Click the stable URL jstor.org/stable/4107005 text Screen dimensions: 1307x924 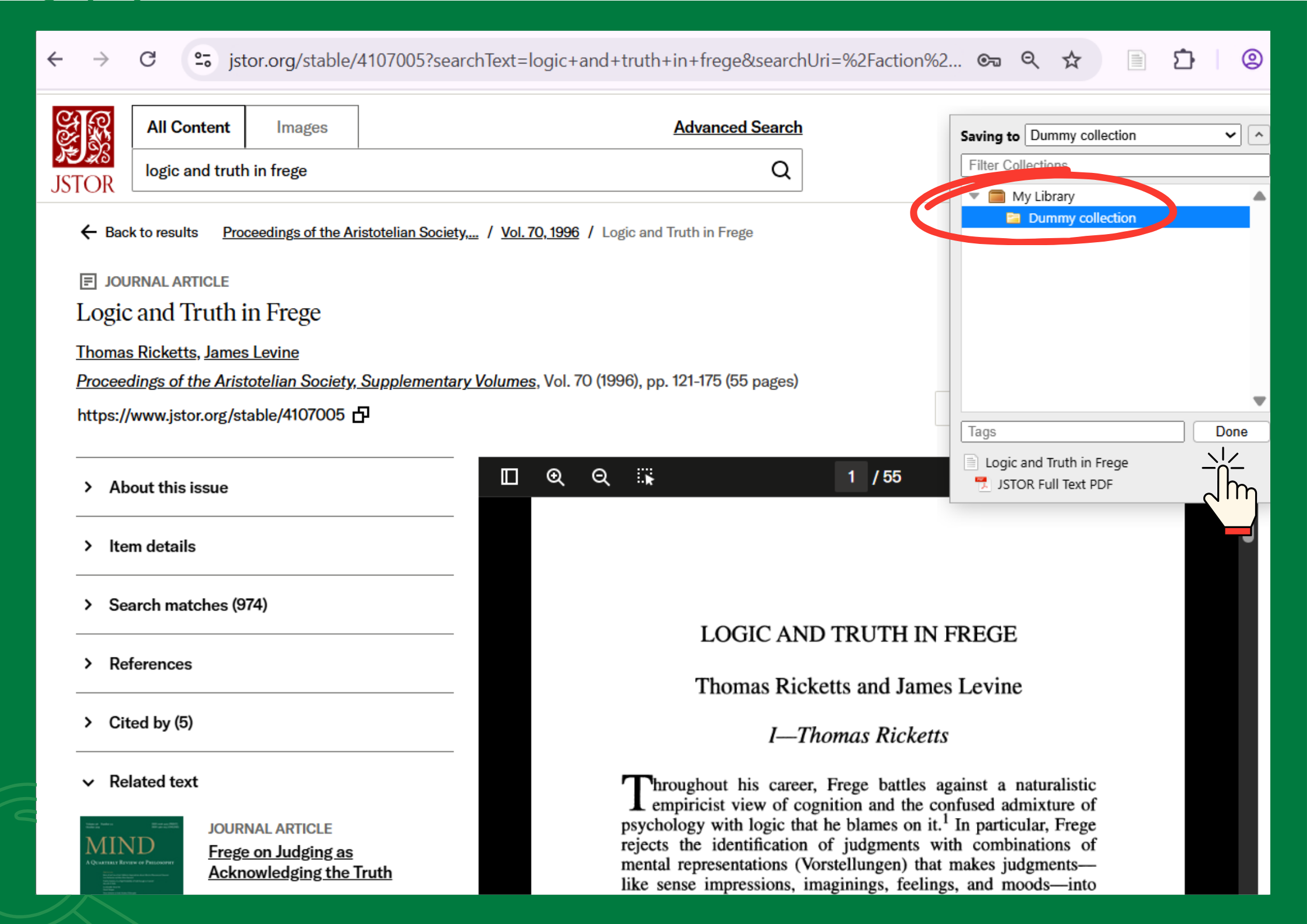(x=211, y=415)
